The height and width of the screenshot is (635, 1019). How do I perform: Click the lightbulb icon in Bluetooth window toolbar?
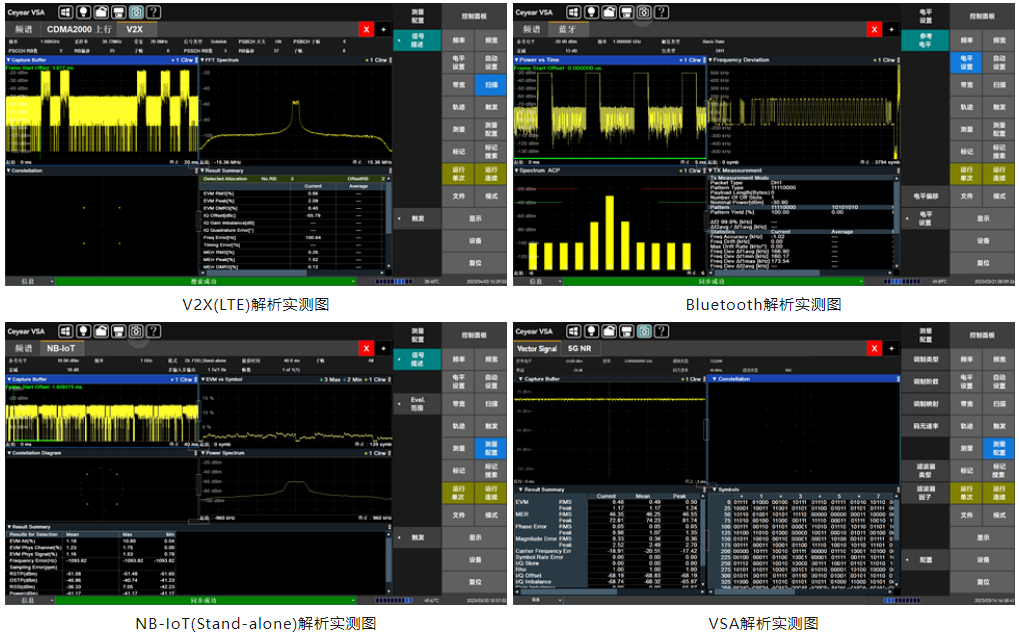tap(591, 12)
